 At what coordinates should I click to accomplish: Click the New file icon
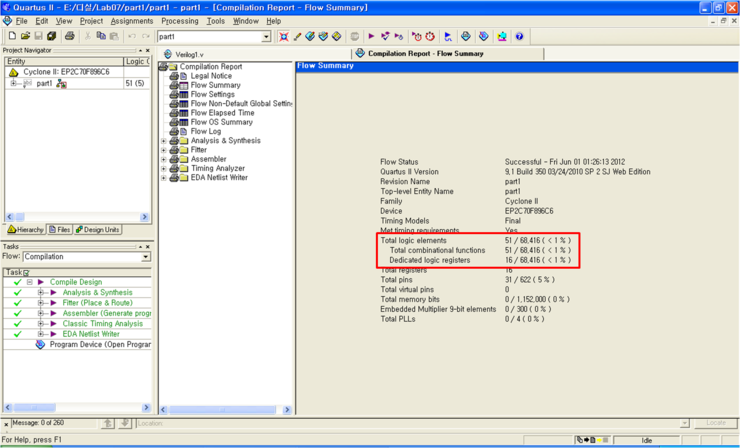coord(11,36)
